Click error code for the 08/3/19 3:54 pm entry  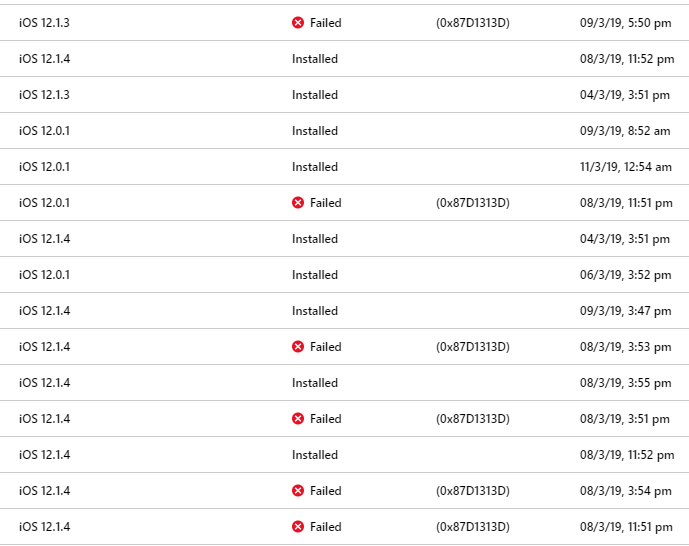(473, 491)
